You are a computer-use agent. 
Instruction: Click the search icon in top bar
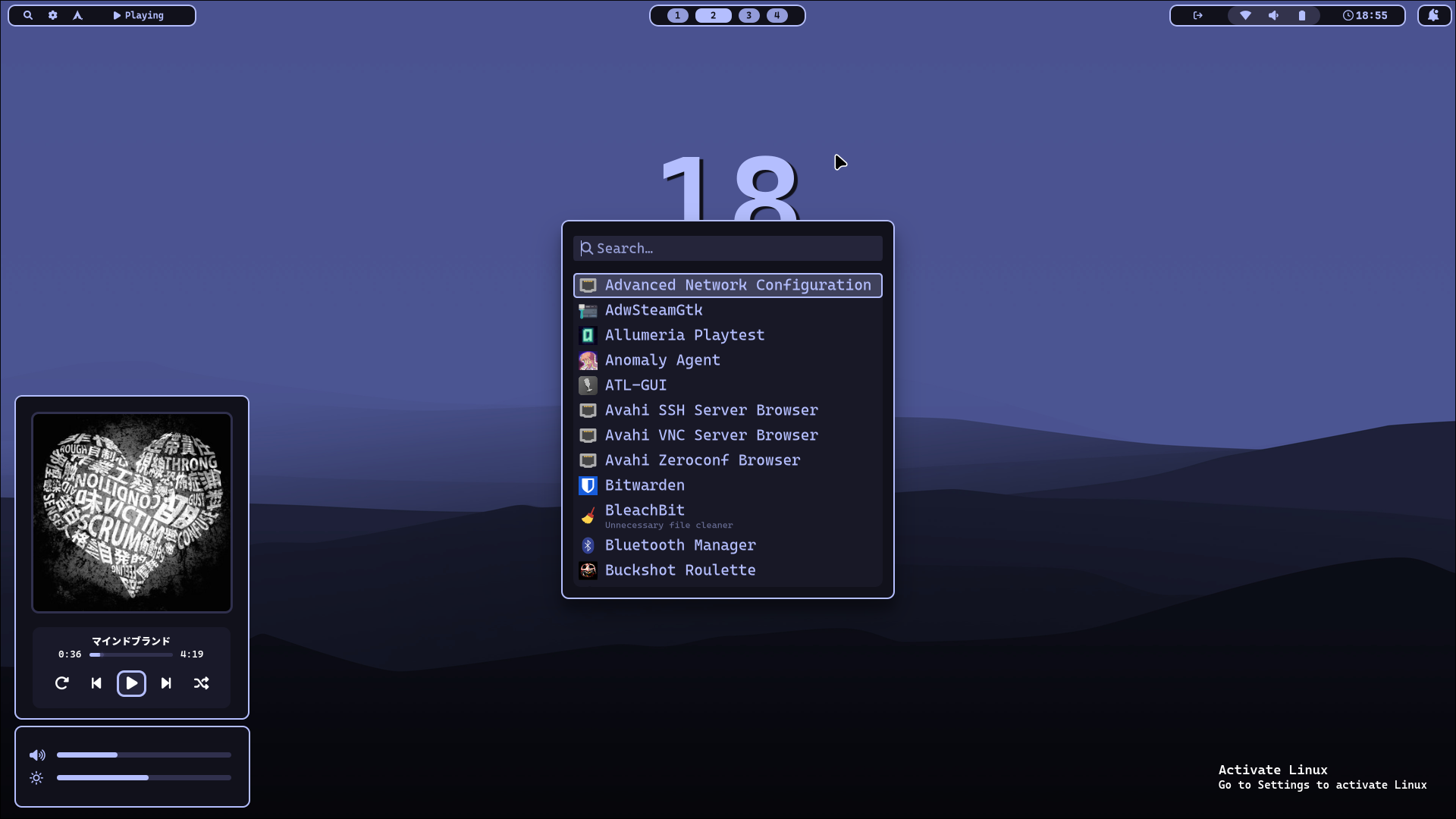pos(28,15)
